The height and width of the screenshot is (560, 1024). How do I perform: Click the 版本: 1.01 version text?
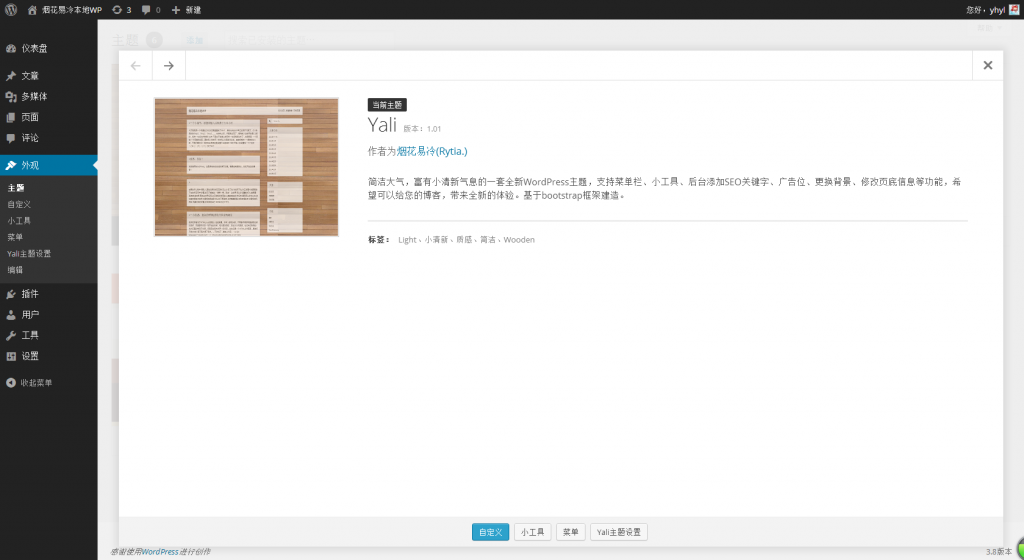[422, 129]
